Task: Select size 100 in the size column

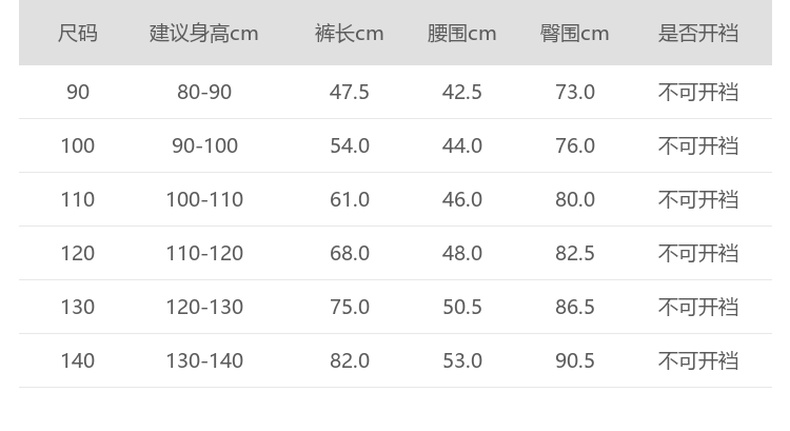Action: point(77,146)
